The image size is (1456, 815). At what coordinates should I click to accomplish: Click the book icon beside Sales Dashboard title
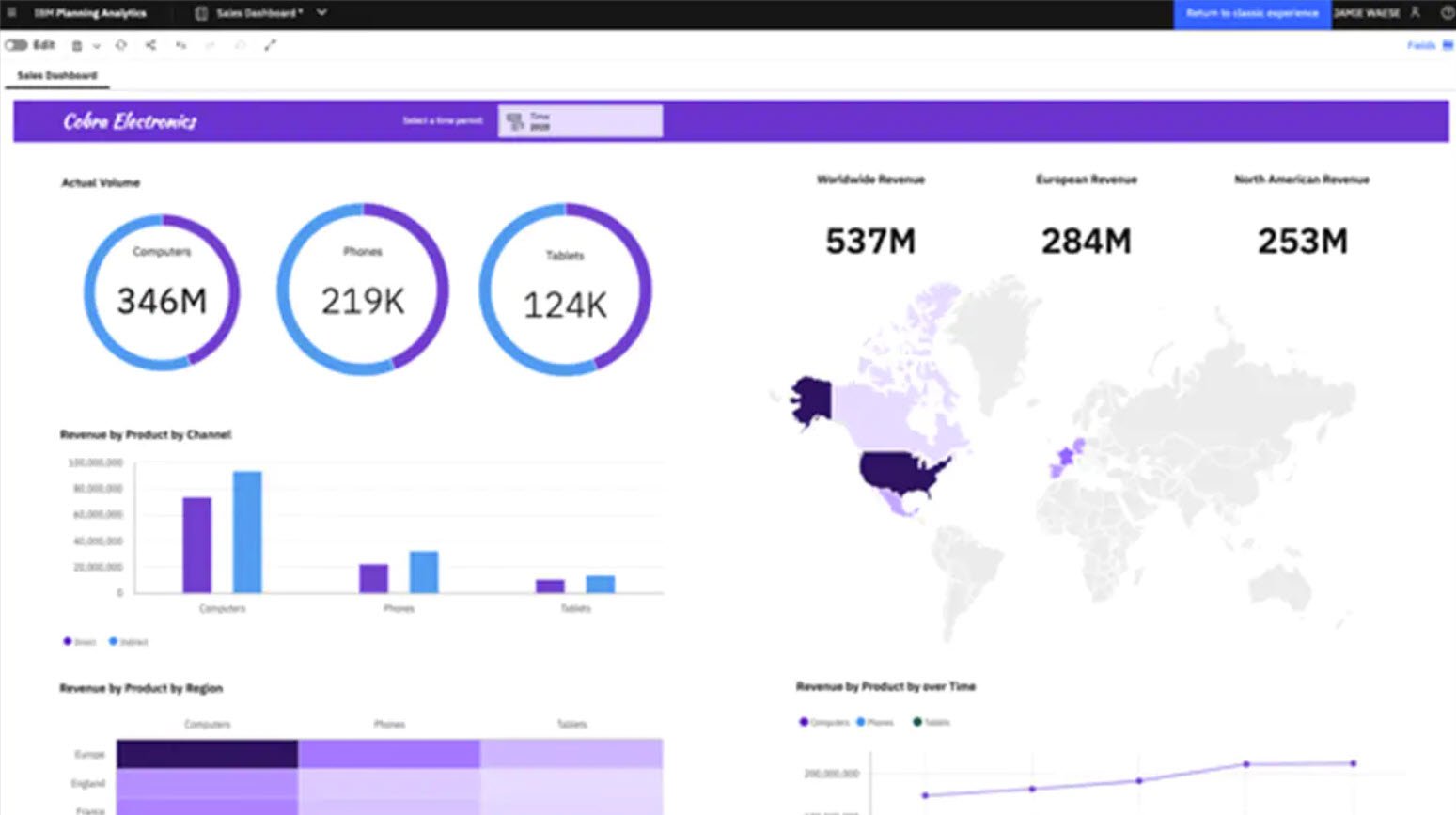coord(201,13)
